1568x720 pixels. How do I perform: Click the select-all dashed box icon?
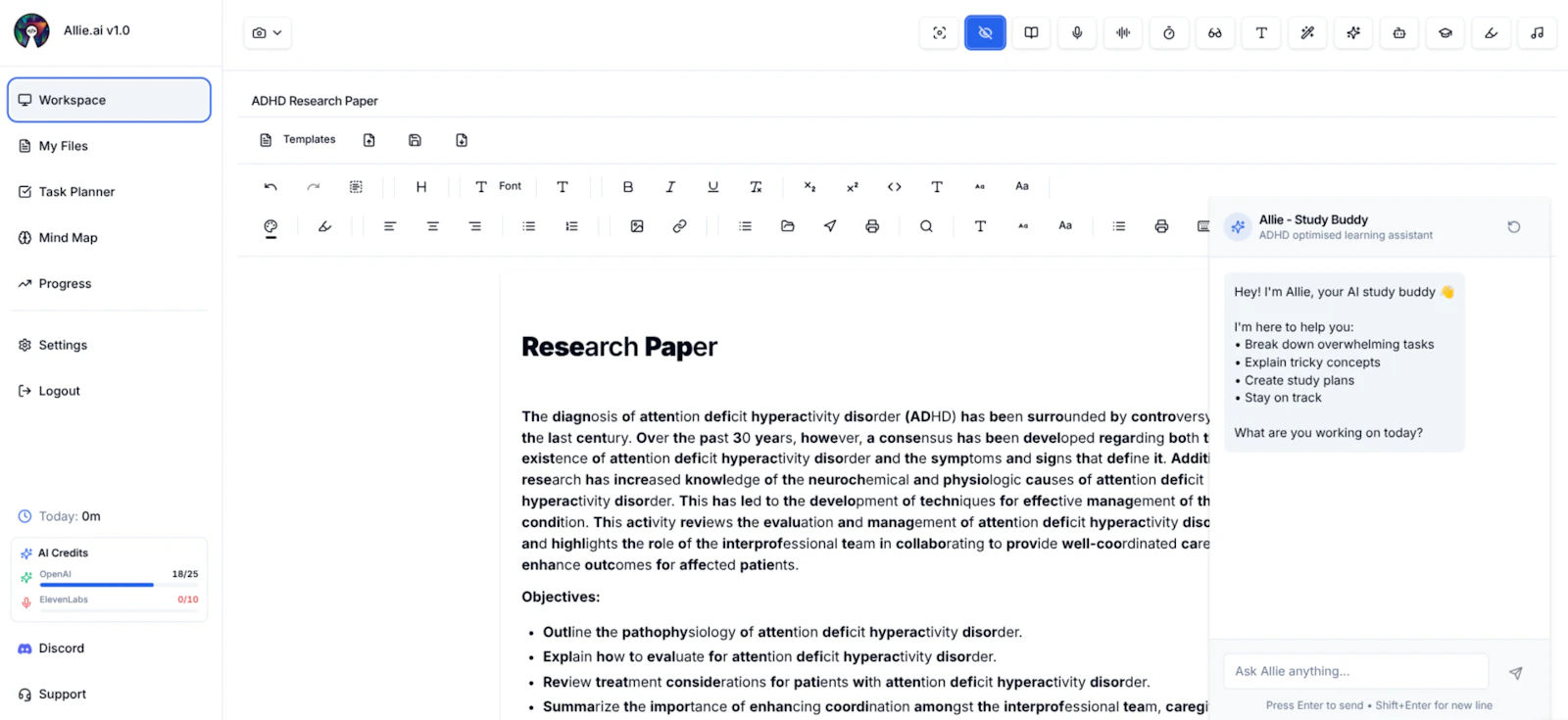(356, 186)
